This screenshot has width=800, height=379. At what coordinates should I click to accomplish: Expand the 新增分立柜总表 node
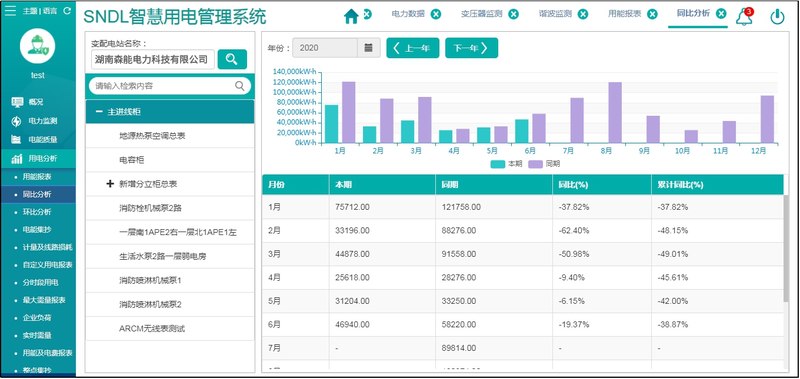click(110, 184)
